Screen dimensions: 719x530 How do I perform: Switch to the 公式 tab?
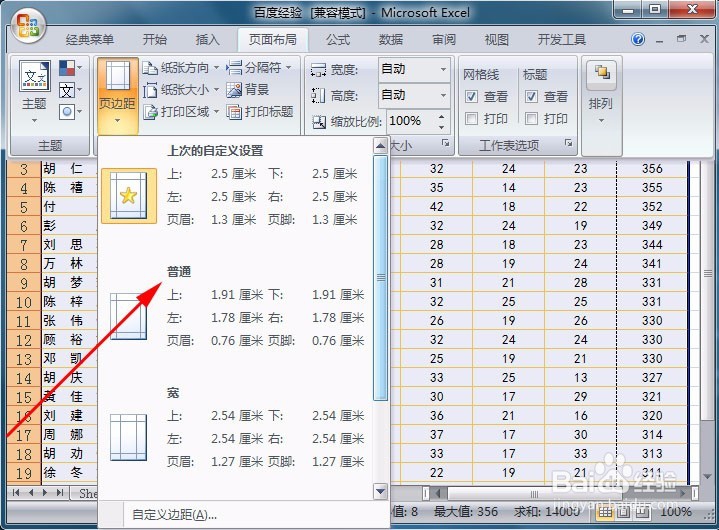click(x=338, y=40)
